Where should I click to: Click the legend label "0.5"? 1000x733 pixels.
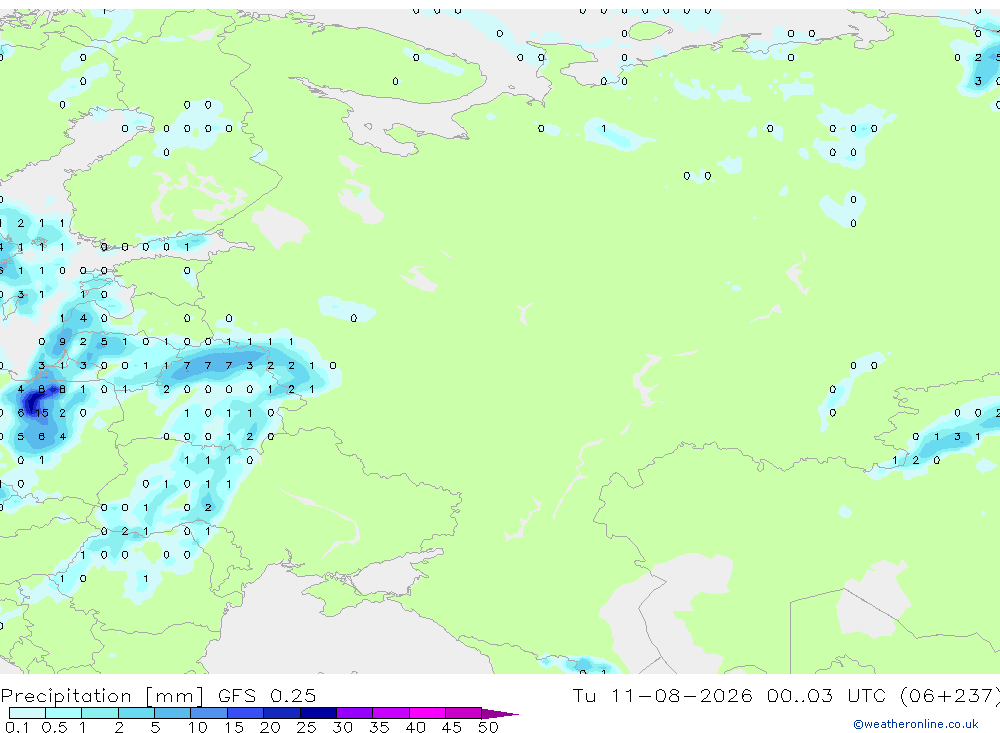coord(54,727)
